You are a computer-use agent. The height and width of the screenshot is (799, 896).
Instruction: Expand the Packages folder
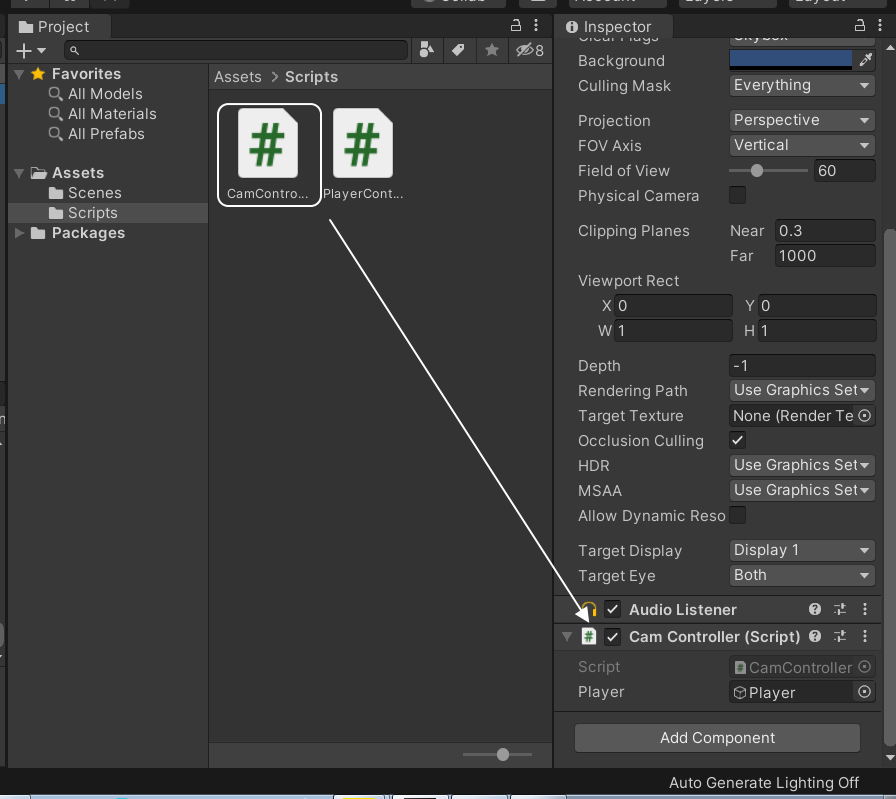(19, 233)
